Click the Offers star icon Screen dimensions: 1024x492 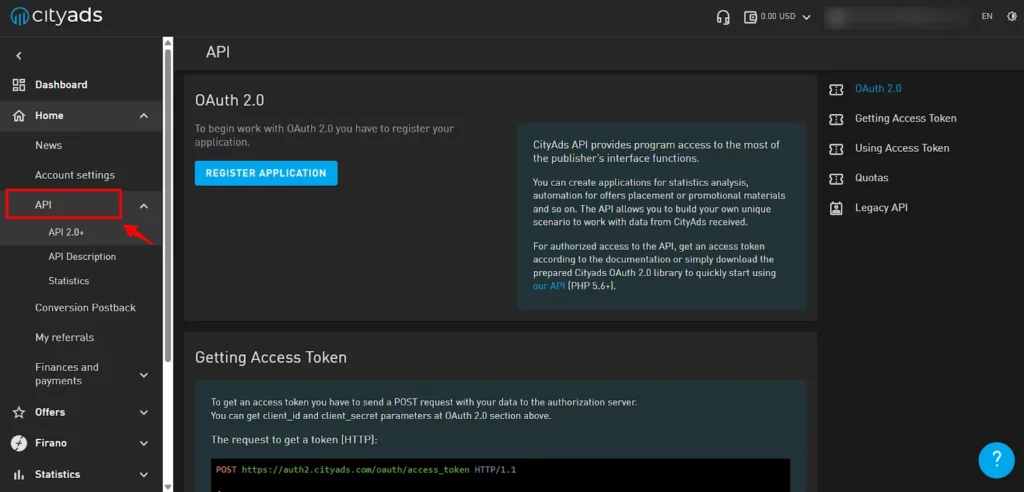(x=19, y=412)
